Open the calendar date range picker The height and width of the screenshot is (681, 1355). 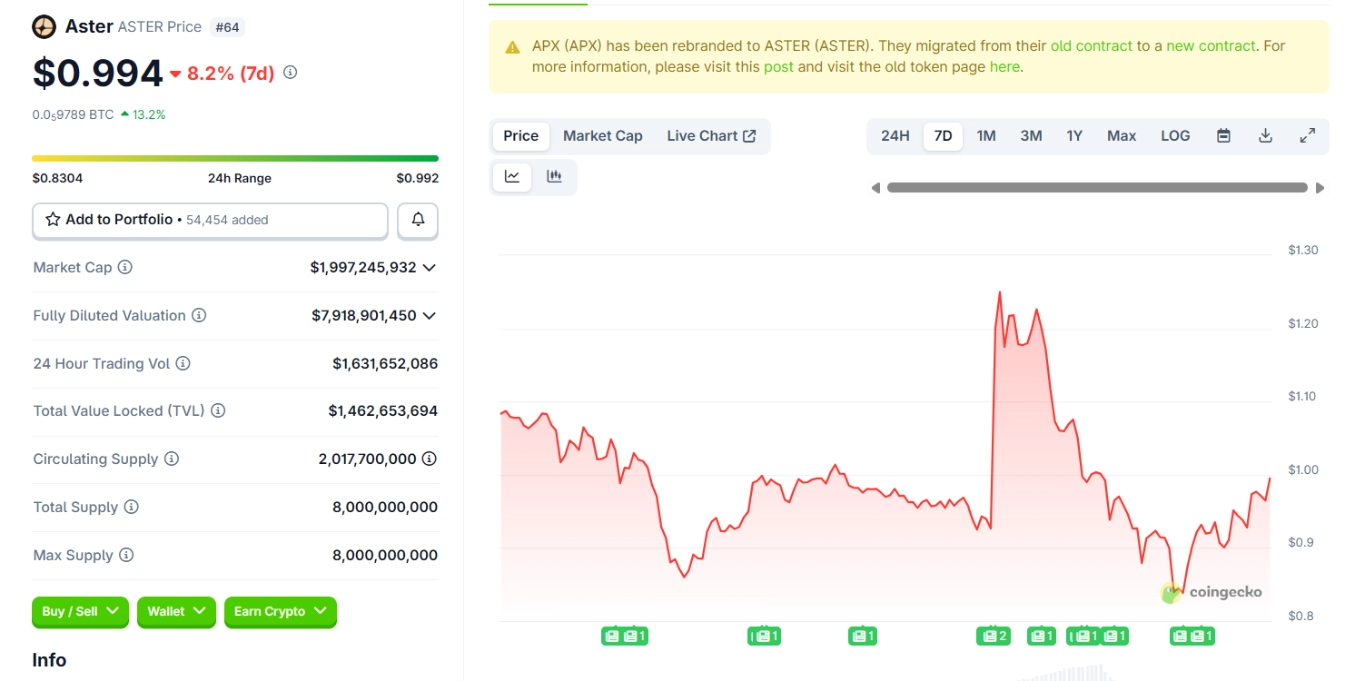[x=1223, y=136]
